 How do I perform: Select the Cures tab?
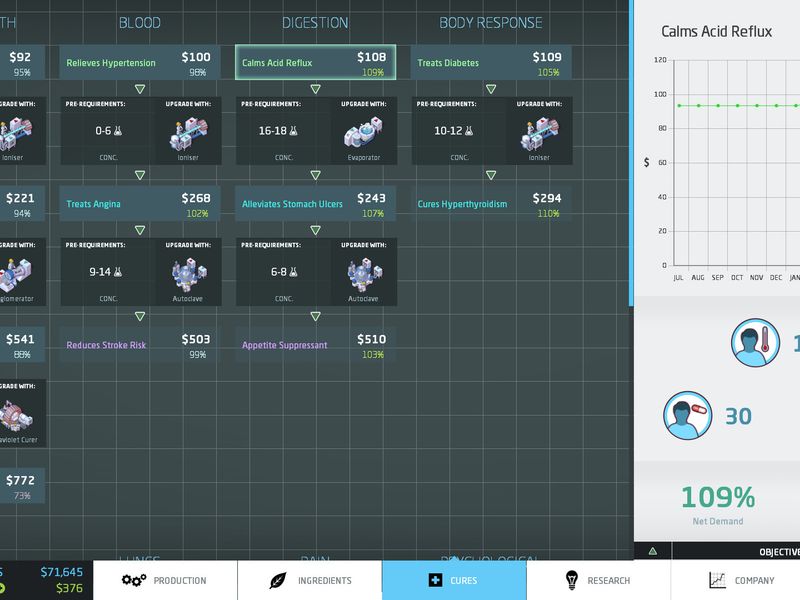[454, 580]
